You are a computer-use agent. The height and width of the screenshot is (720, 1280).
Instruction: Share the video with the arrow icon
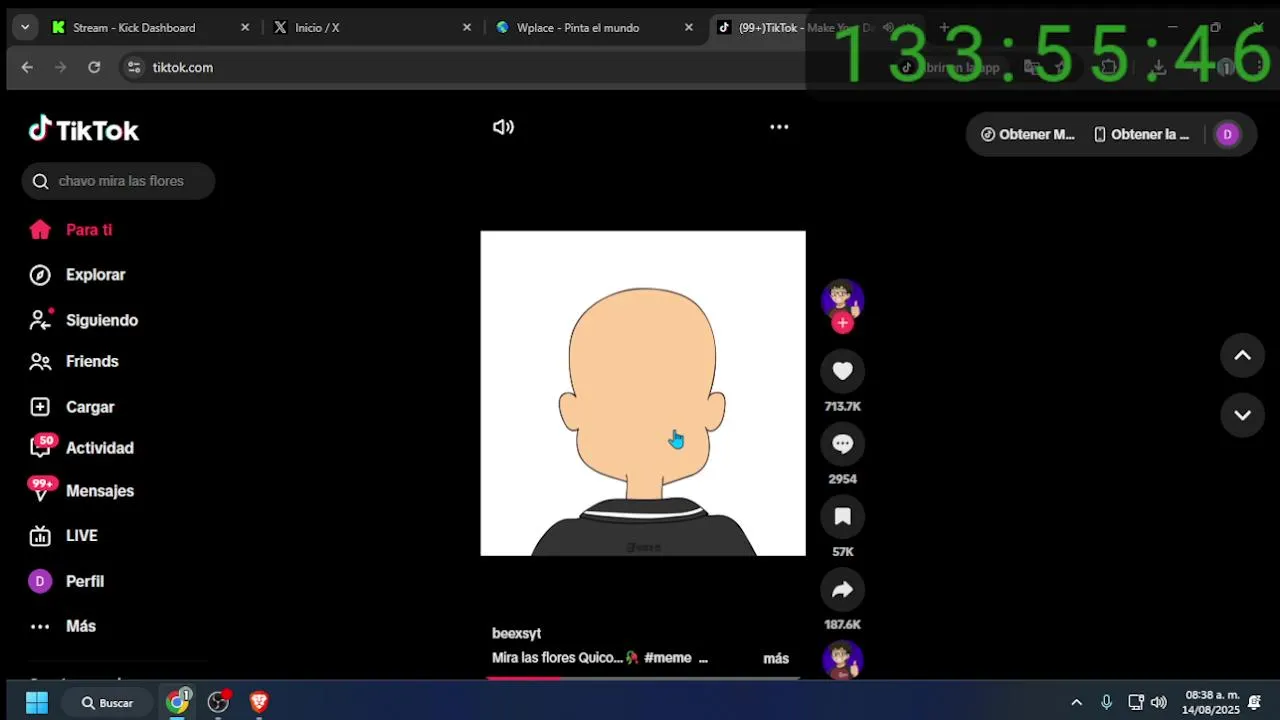842,590
